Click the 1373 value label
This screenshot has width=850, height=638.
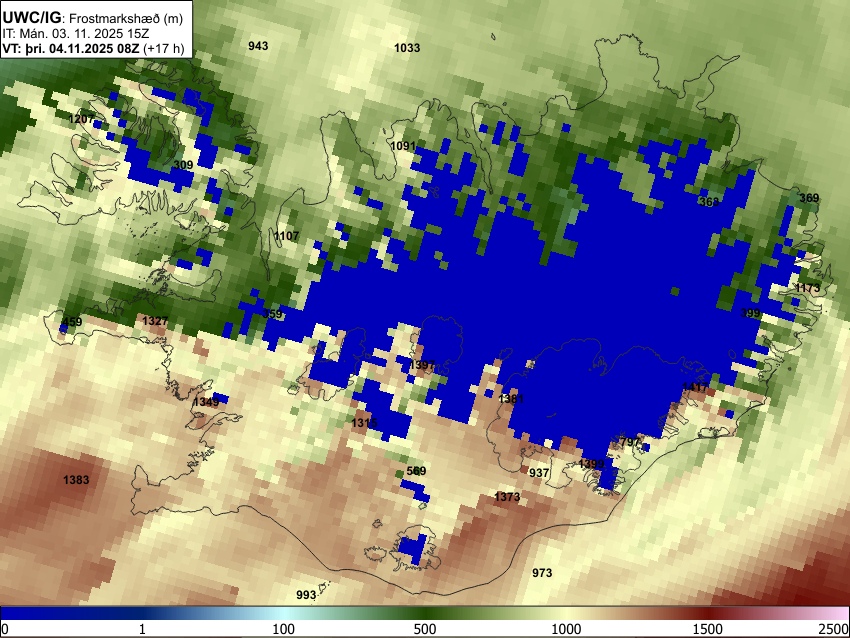point(507,497)
